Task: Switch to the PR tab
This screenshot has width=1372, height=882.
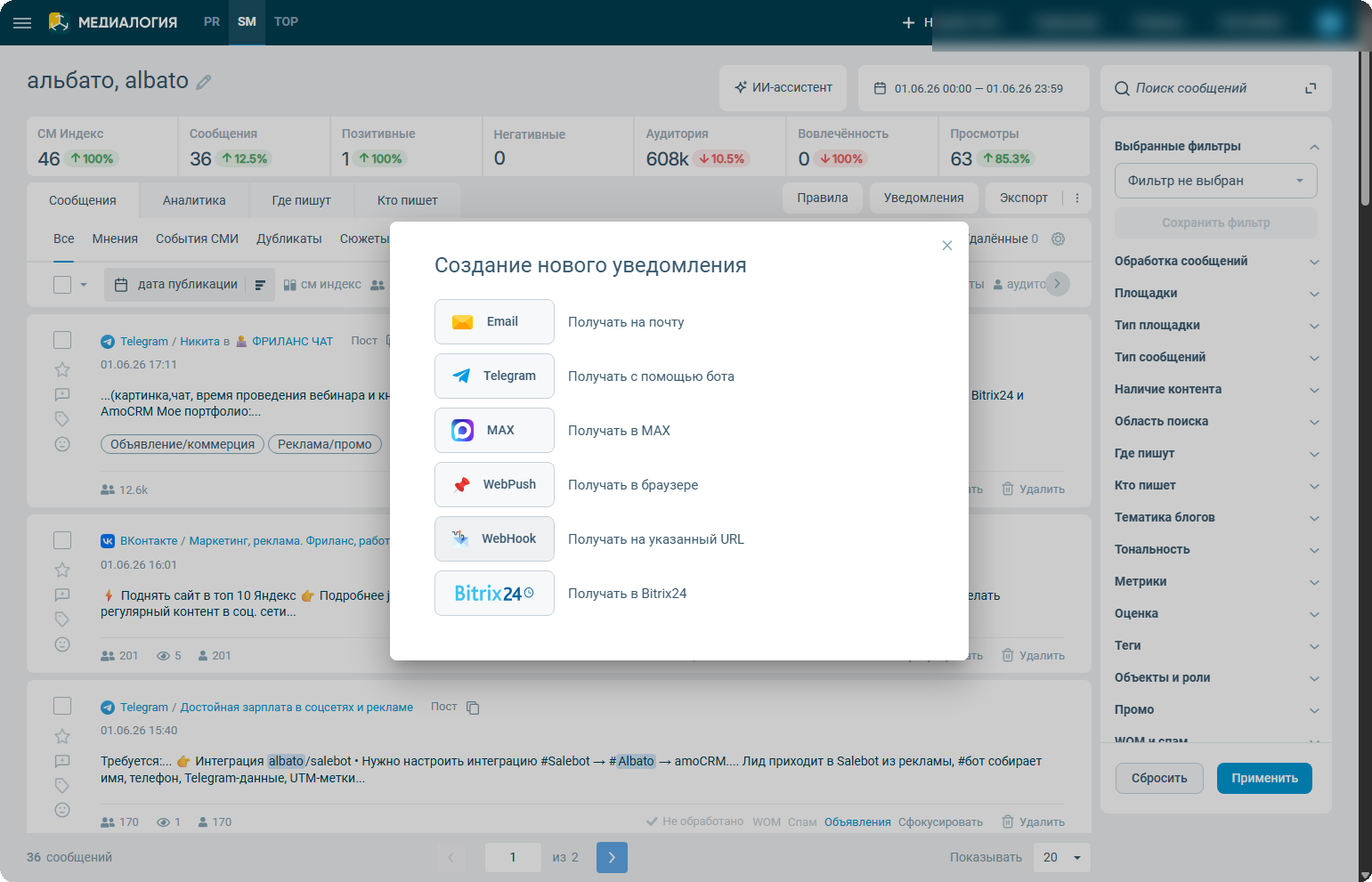Action: (212, 21)
